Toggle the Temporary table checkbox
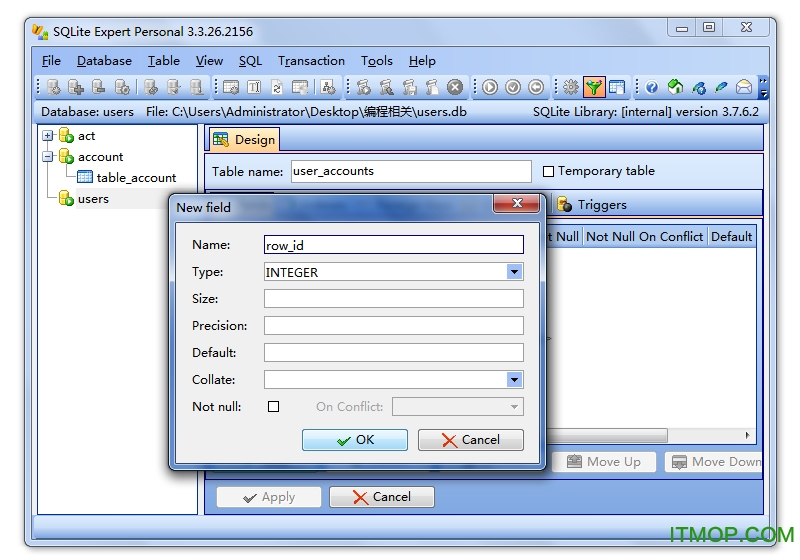 (548, 171)
